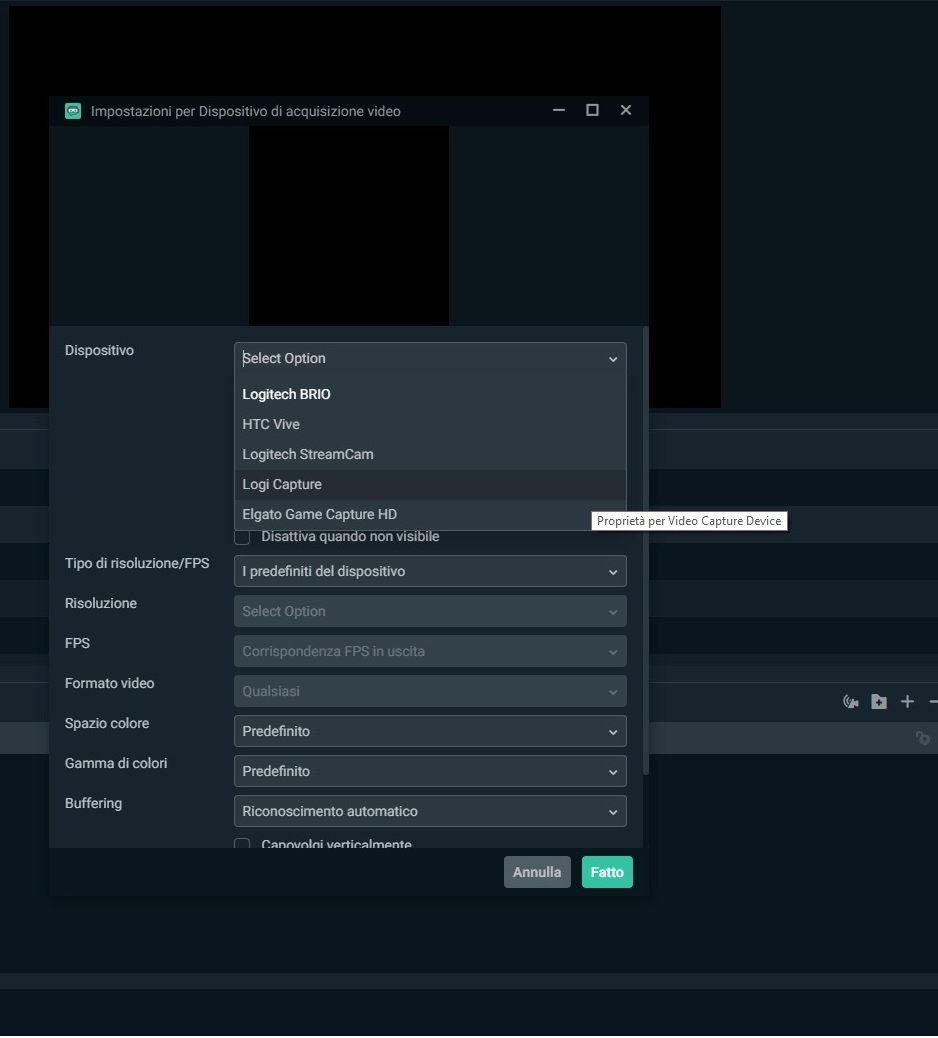Click the settings dialog vertical scrollbar

point(645,551)
